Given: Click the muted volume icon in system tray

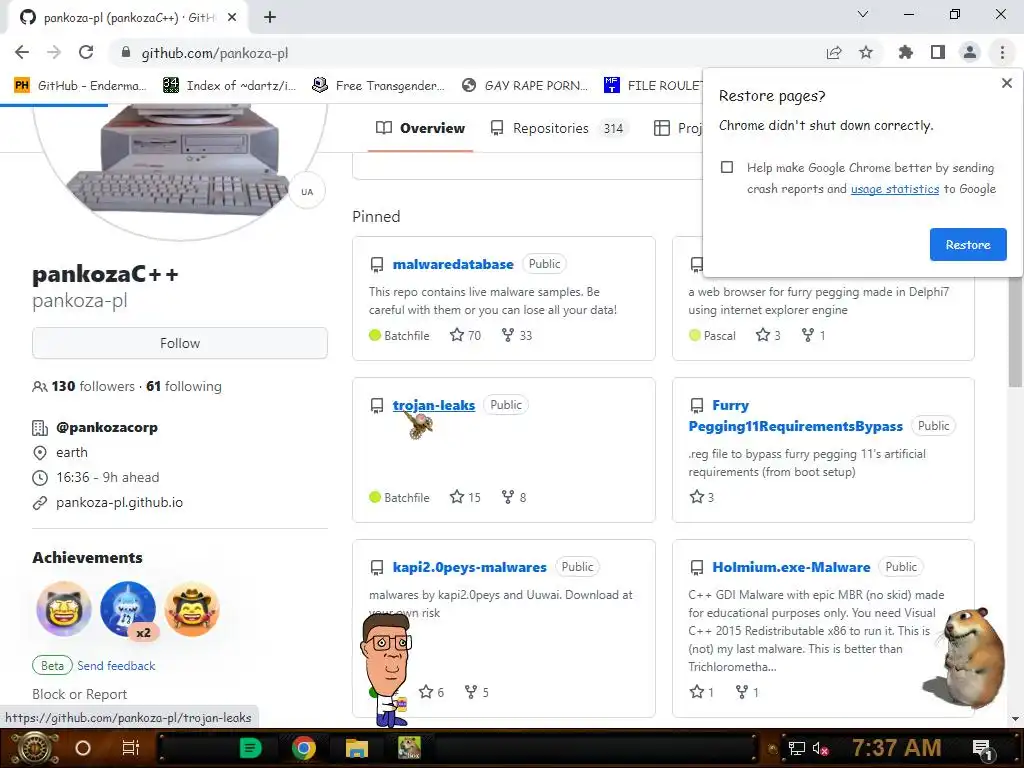Looking at the screenshot, I should point(820,748).
